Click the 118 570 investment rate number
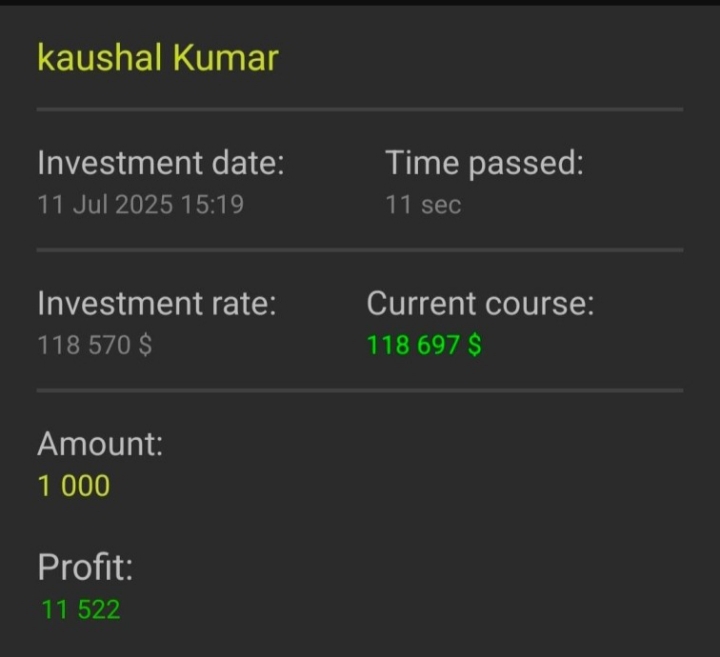The width and height of the screenshot is (720, 657). pyautogui.click(x=83, y=346)
